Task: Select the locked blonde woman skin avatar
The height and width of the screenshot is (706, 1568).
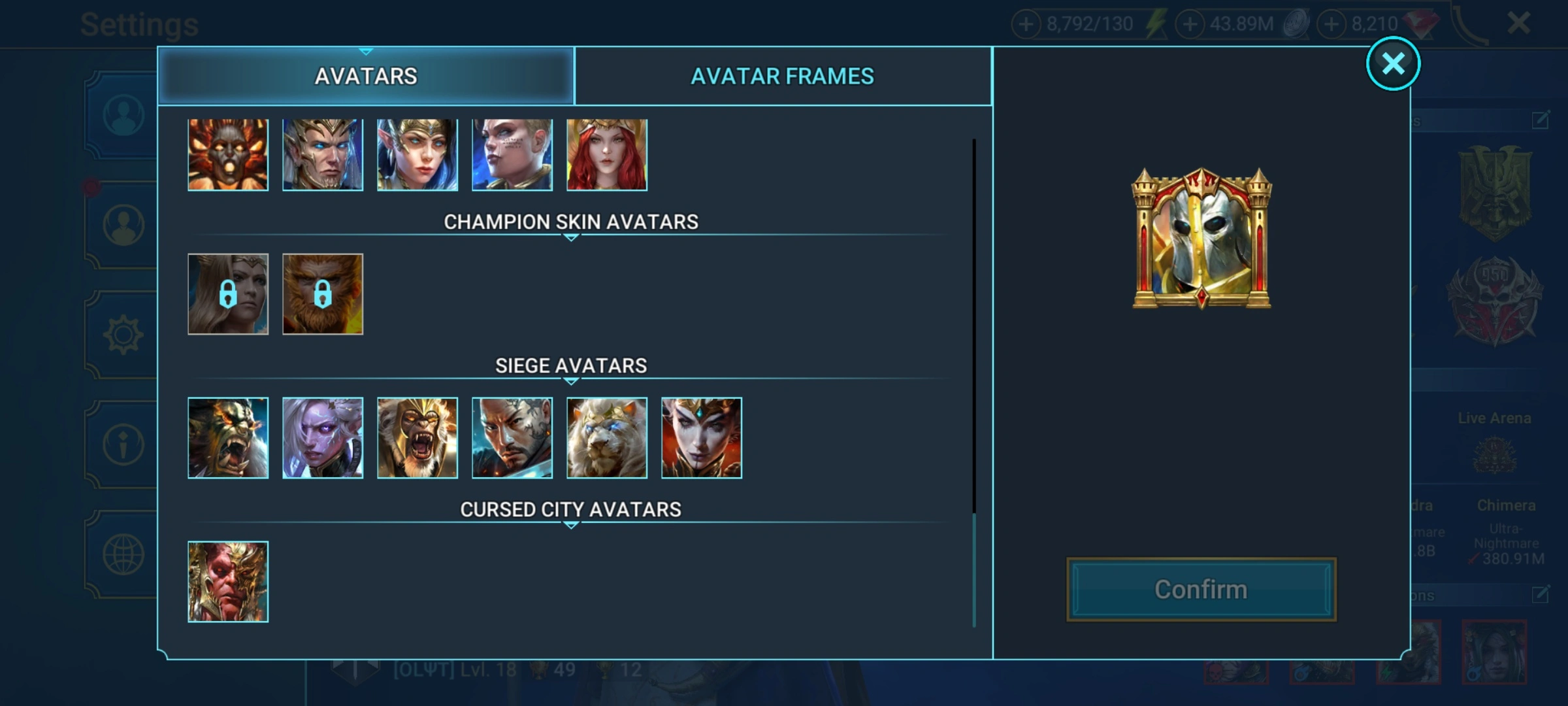Action: (x=228, y=294)
